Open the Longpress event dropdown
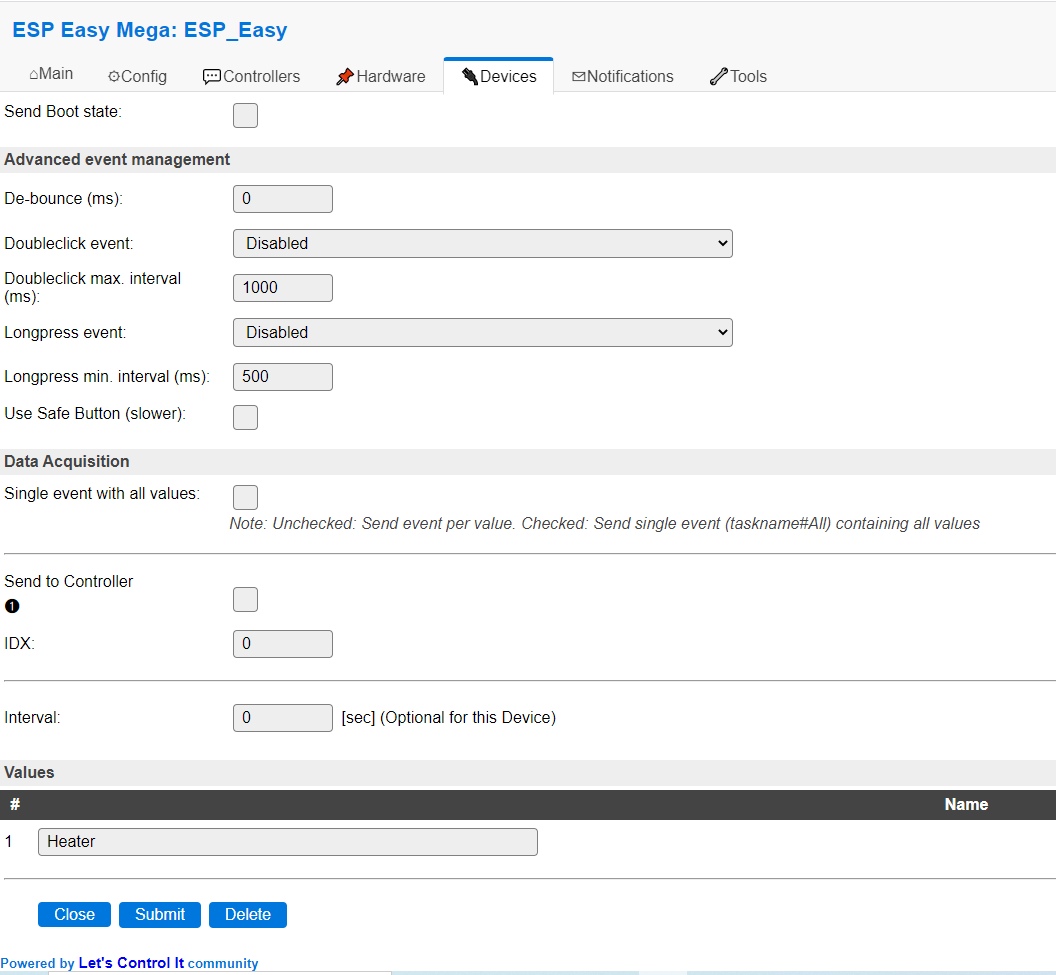The width and height of the screenshot is (1056, 975). (483, 333)
